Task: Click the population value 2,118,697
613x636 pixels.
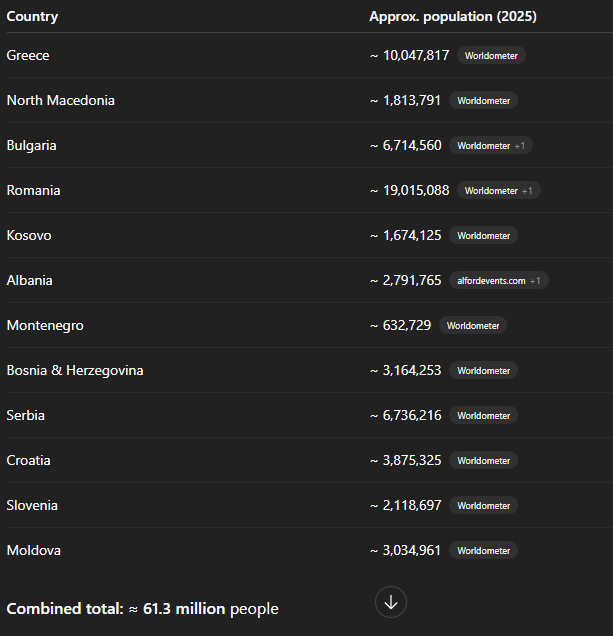Action: (412, 506)
